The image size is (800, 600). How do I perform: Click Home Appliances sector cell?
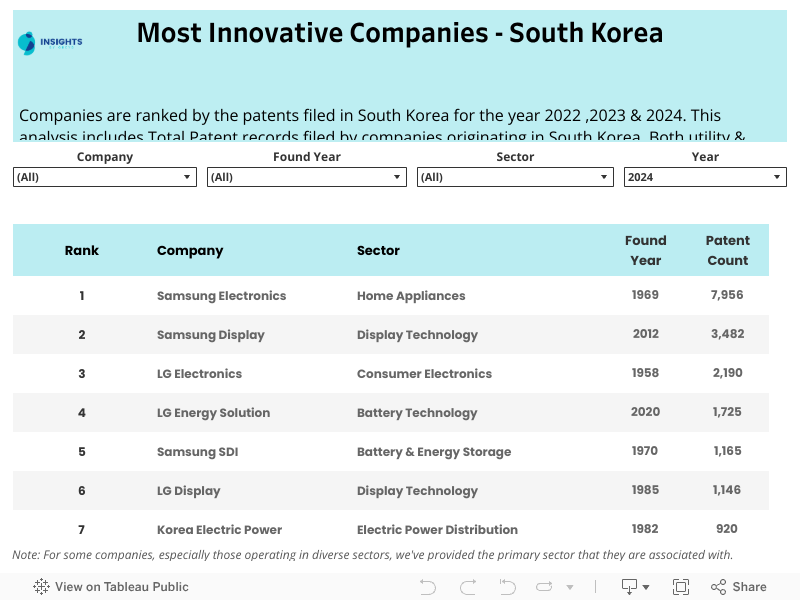(x=411, y=296)
